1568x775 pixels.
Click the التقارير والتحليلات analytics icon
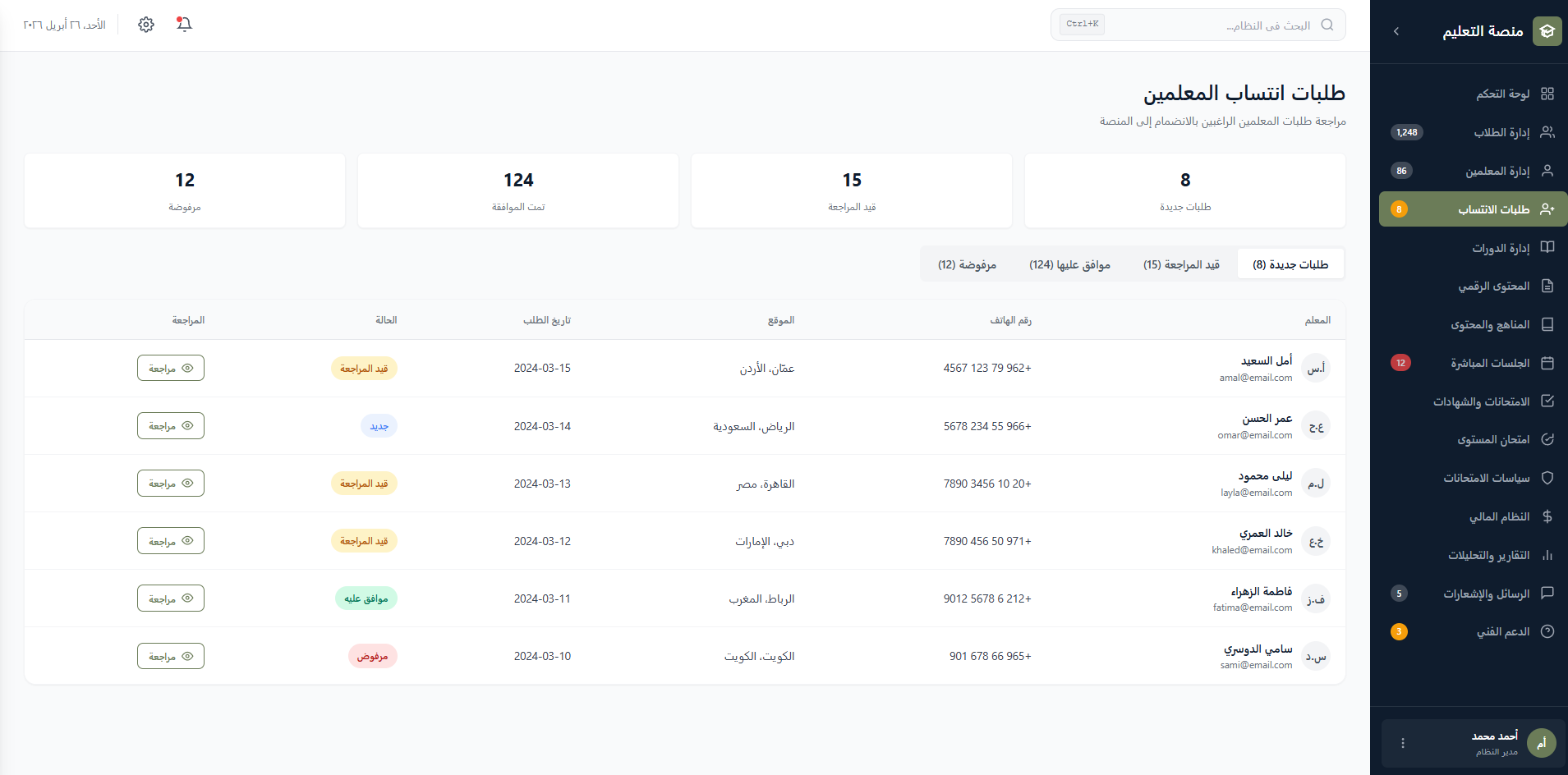(1547, 555)
